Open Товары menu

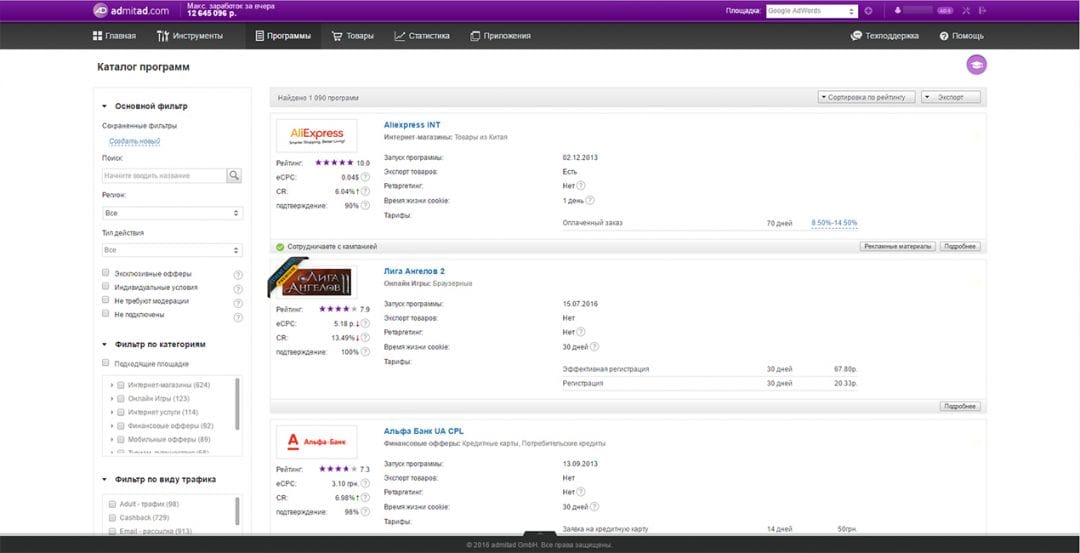[353, 36]
